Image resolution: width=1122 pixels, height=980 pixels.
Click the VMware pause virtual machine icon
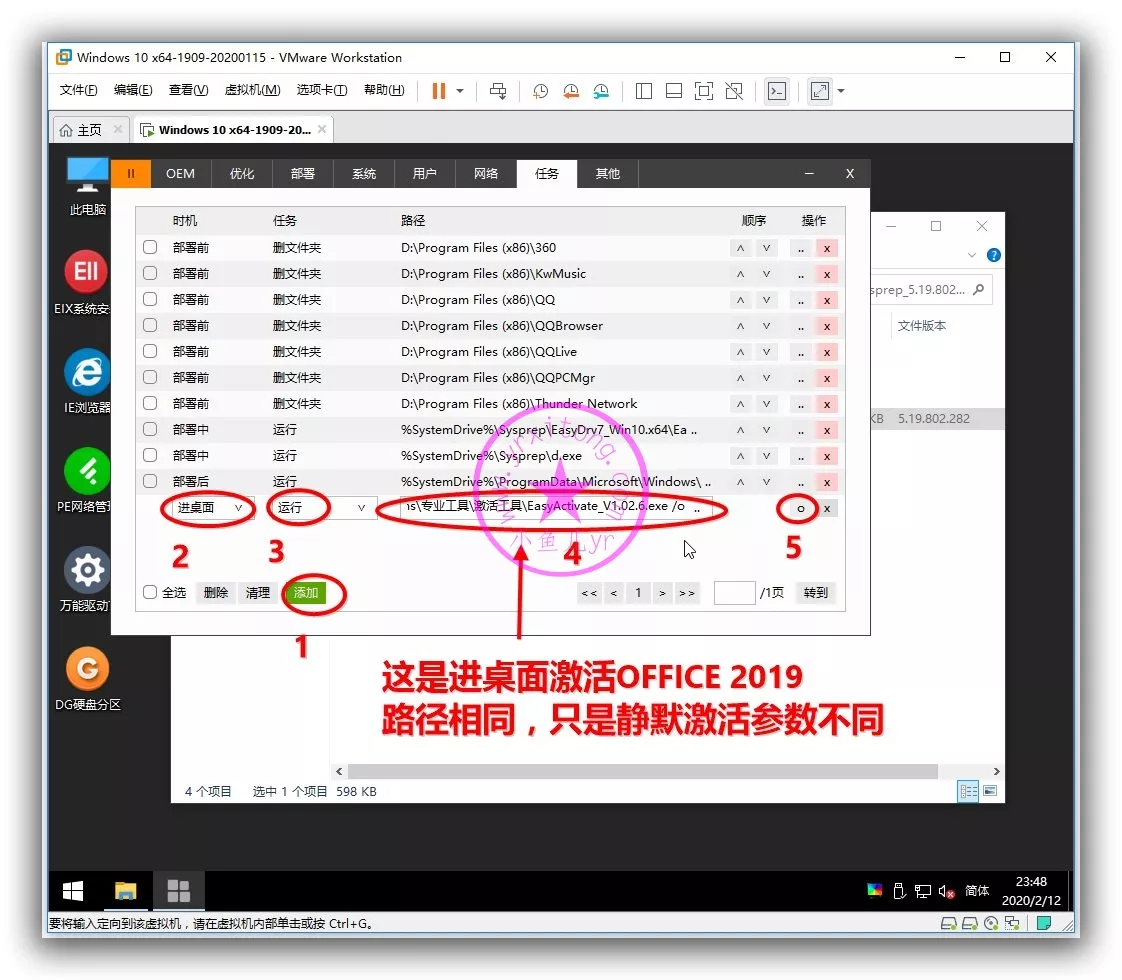[x=438, y=91]
